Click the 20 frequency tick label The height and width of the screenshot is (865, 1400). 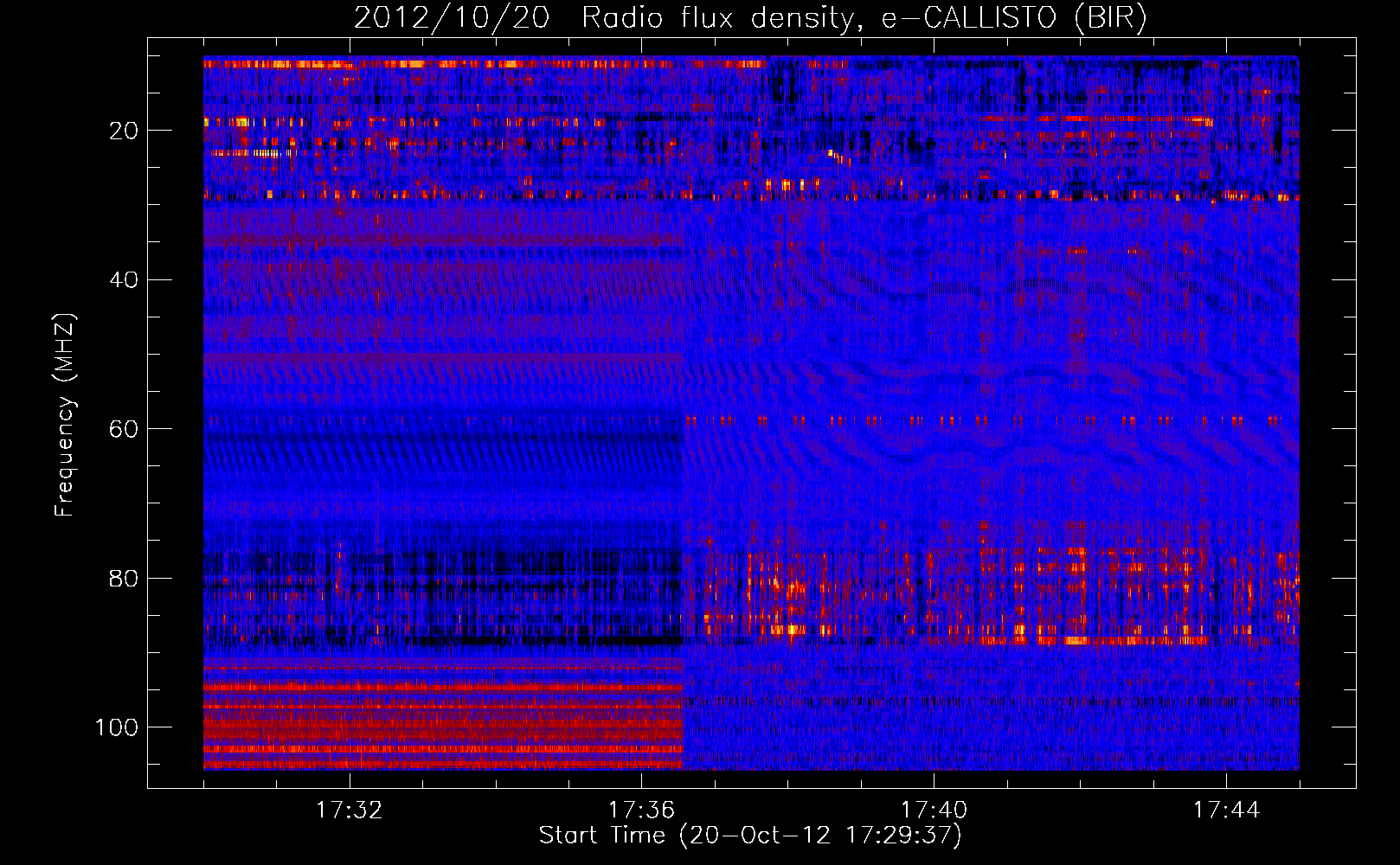124,131
